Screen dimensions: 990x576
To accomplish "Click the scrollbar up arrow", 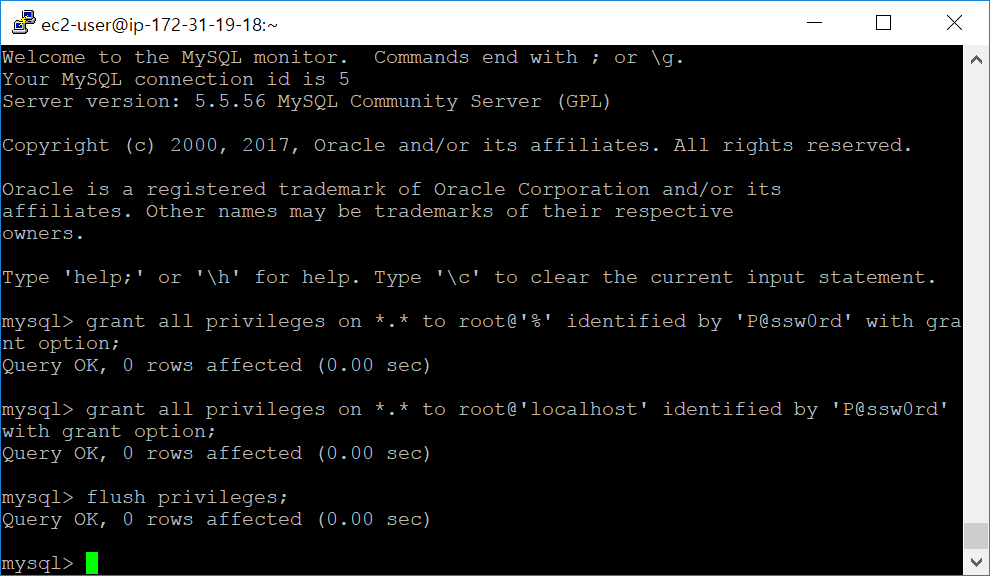I will point(976,61).
